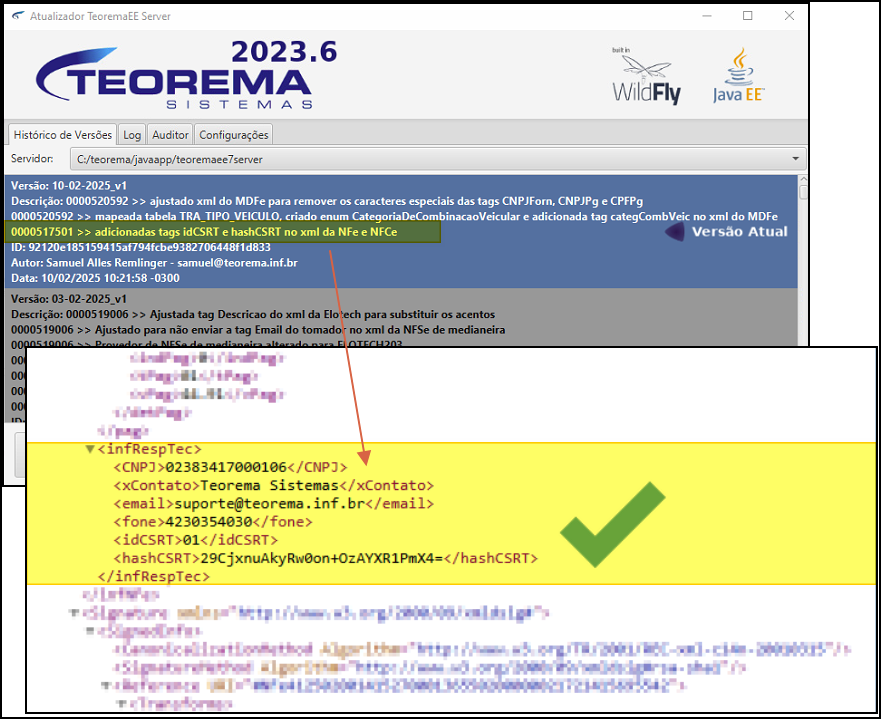Click the email suporte@teorema.inf.br
The width and height of the screenshot is (881, 719).
[x=270, y=504]
